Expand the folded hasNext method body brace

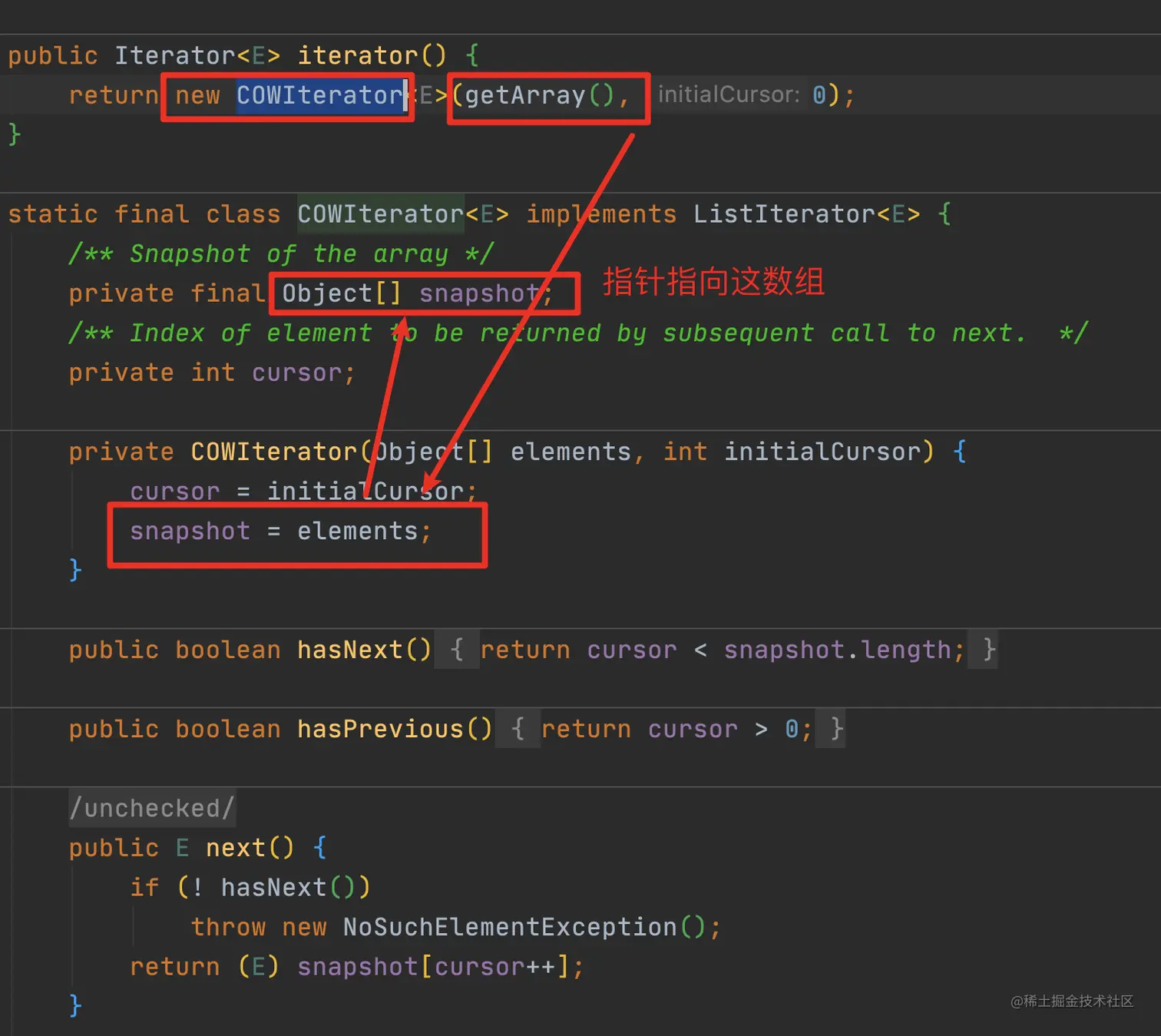click(457, 650)
